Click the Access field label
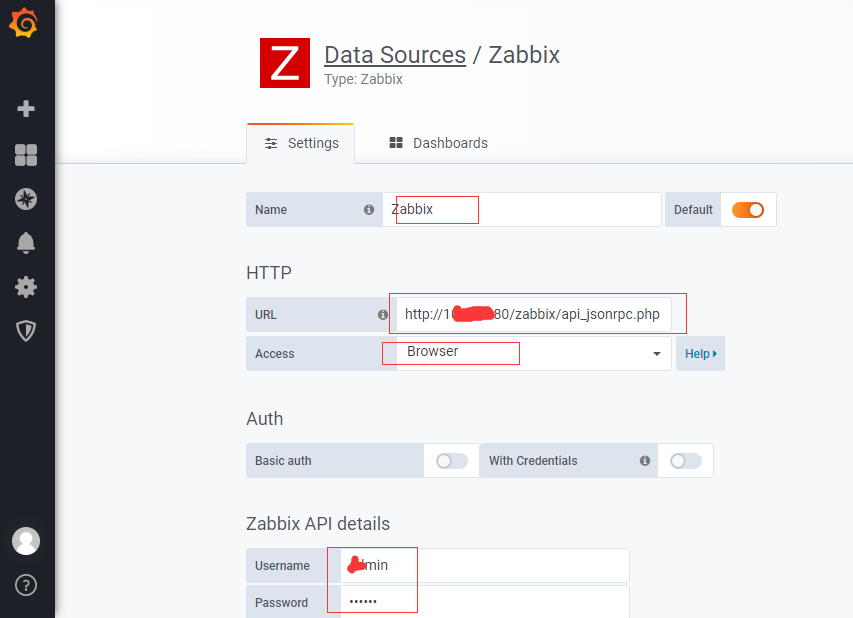The image size is (853, 618). click(x=275, y=354)
